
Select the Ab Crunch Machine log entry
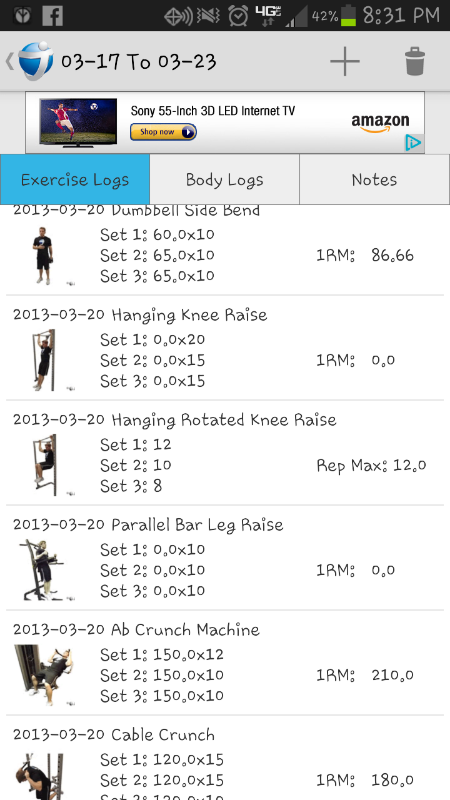click(x=225, y=663)
